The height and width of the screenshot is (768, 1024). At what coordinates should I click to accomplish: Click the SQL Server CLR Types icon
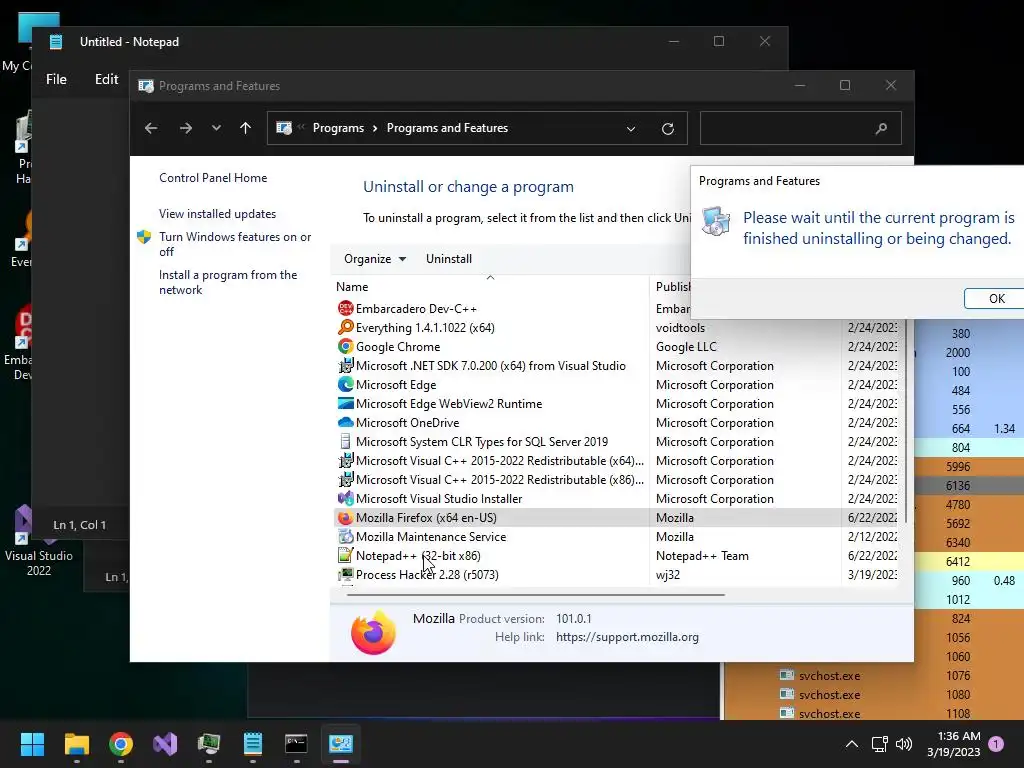click(345, 441)
